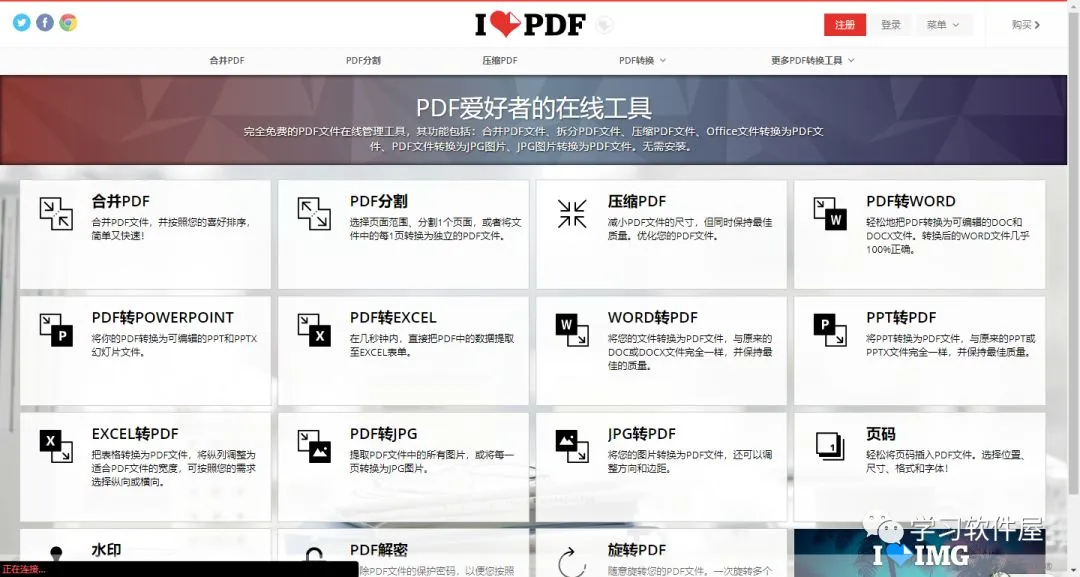Click the 旋转PDF rotate arrow icon
The width and height of the screenshot is (1080, 577).
572,562
